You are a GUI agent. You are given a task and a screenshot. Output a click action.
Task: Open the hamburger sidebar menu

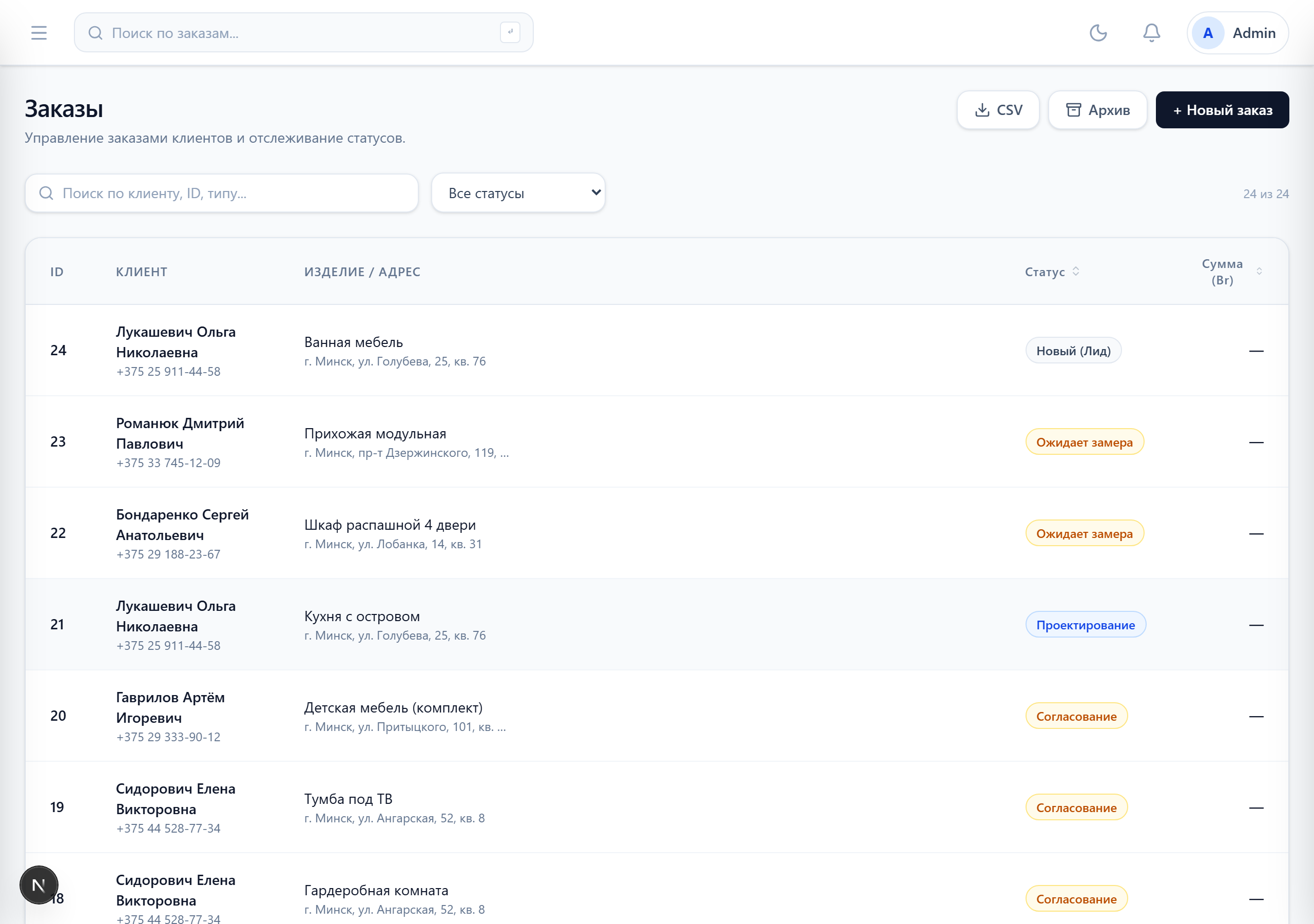39,33
